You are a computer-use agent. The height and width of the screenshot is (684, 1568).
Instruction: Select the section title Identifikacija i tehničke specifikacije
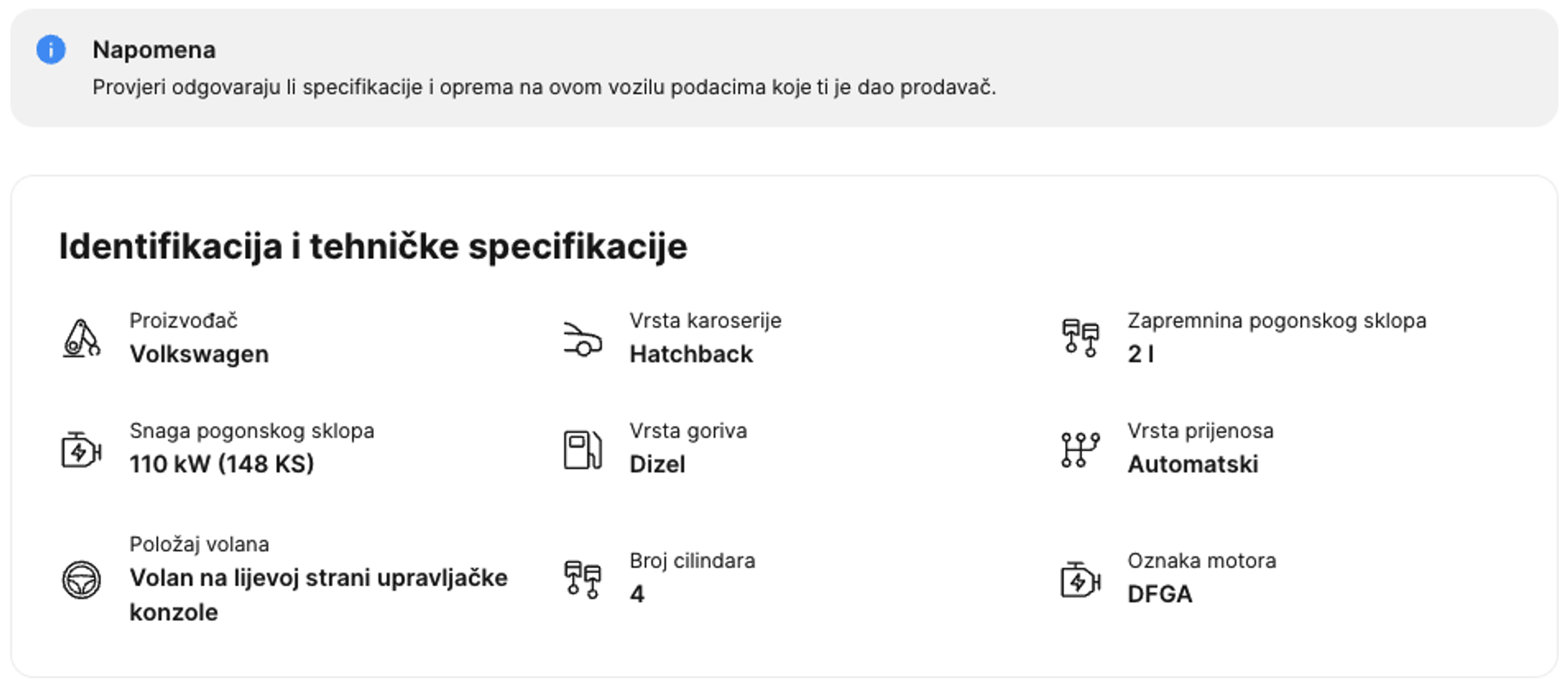pos(373,245)
